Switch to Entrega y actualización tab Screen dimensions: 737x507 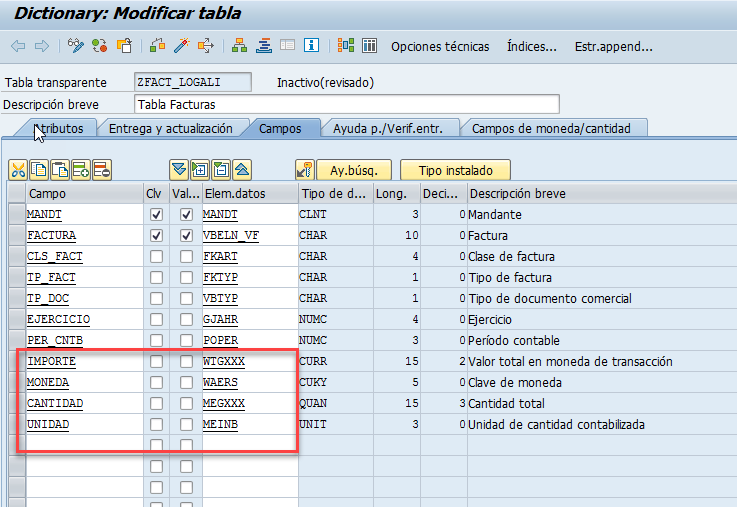click(171, 128)
